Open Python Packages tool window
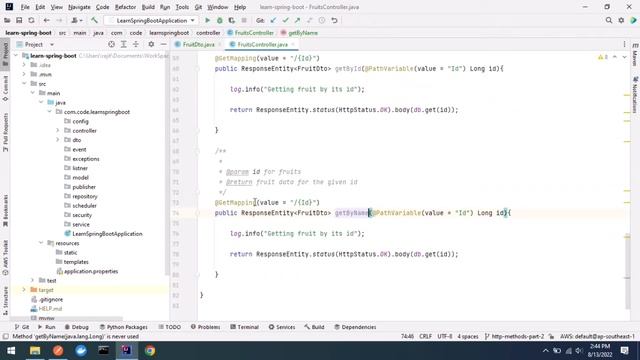Viewport: 640px width, 360px height. (x=124, y=327)
